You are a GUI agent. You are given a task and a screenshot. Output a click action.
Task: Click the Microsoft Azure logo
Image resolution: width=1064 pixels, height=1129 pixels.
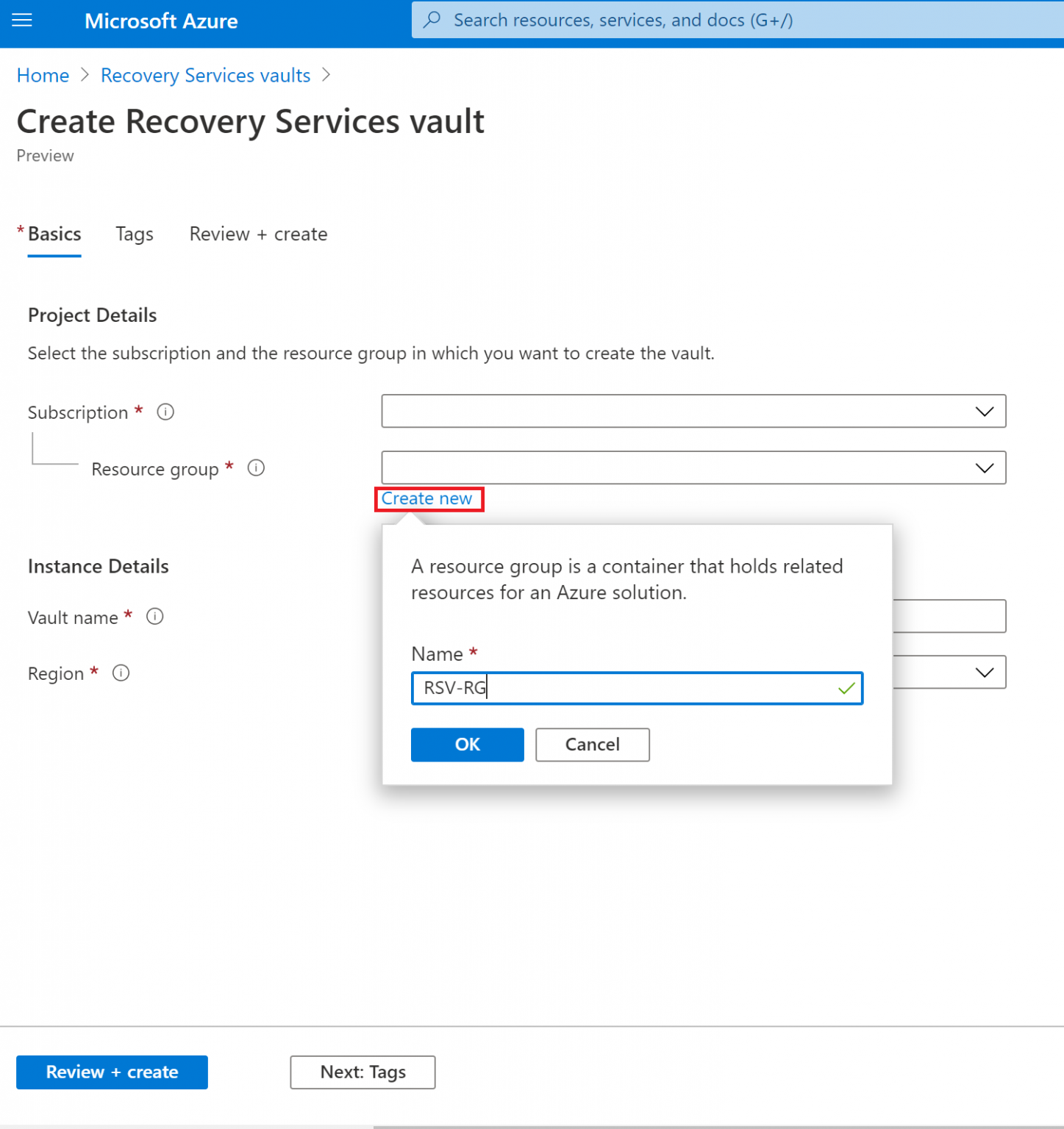pyautogui.click(x=161, y=21)
